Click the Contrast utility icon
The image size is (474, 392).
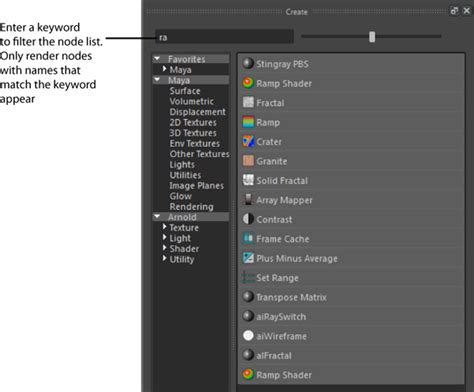[248, 219]
